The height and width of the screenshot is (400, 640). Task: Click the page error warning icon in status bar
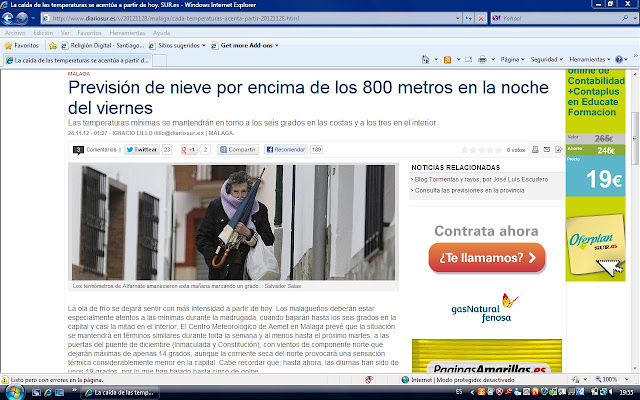[4, 380]
